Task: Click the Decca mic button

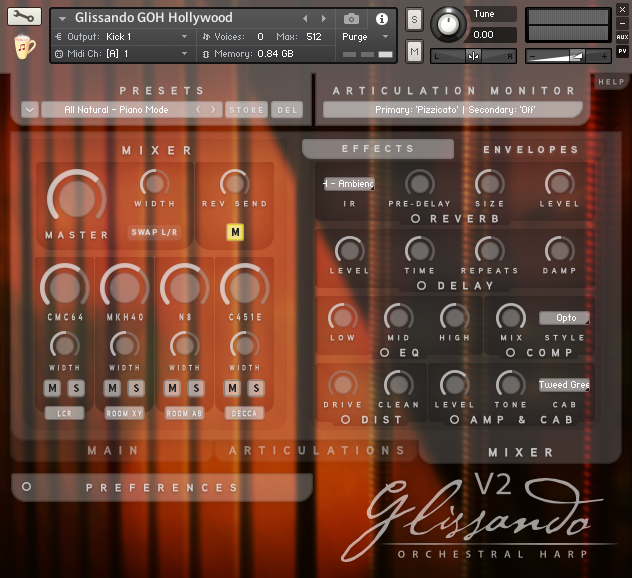Action: tap(244, 414)
